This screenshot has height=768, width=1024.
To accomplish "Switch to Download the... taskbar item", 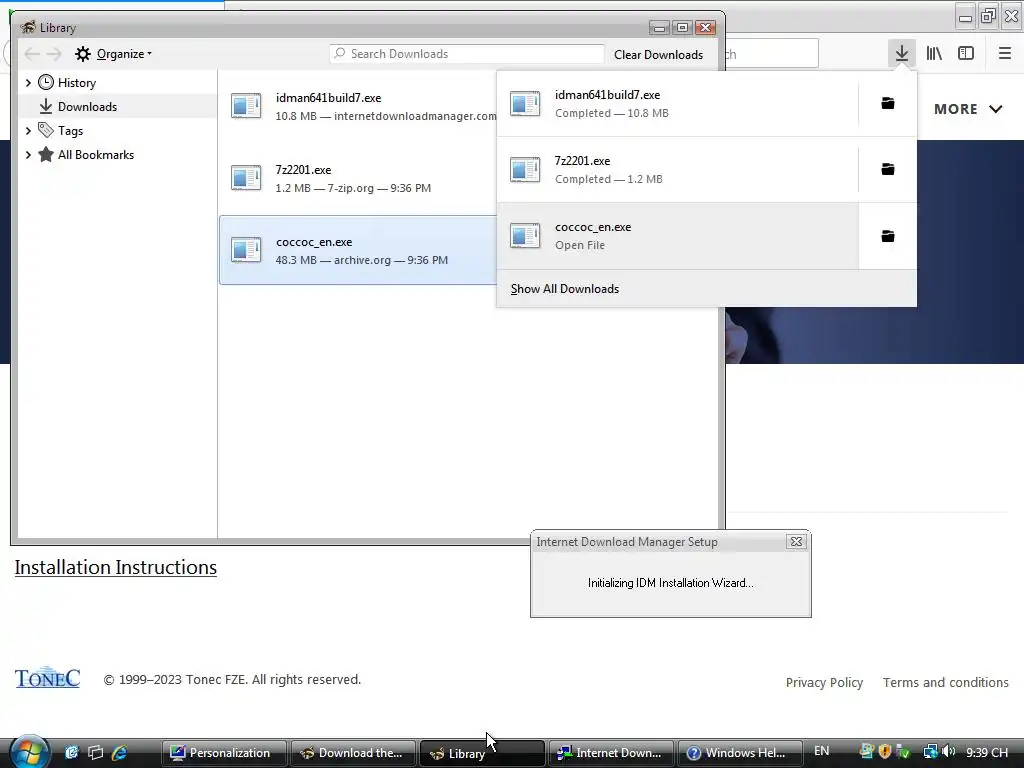I will click(353, 753).
